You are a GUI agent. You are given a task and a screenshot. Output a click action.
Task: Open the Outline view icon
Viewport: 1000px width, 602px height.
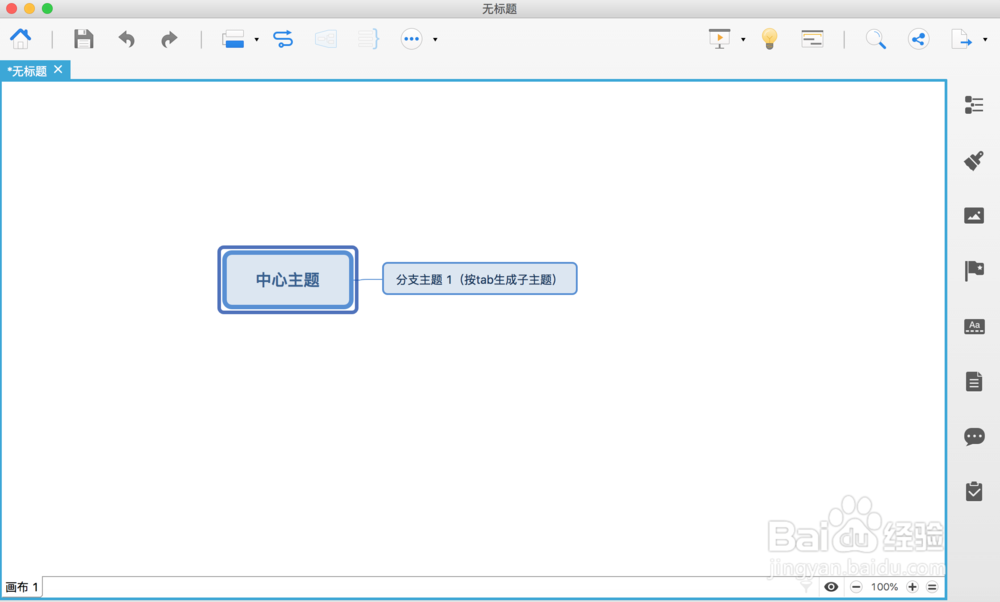812,39
